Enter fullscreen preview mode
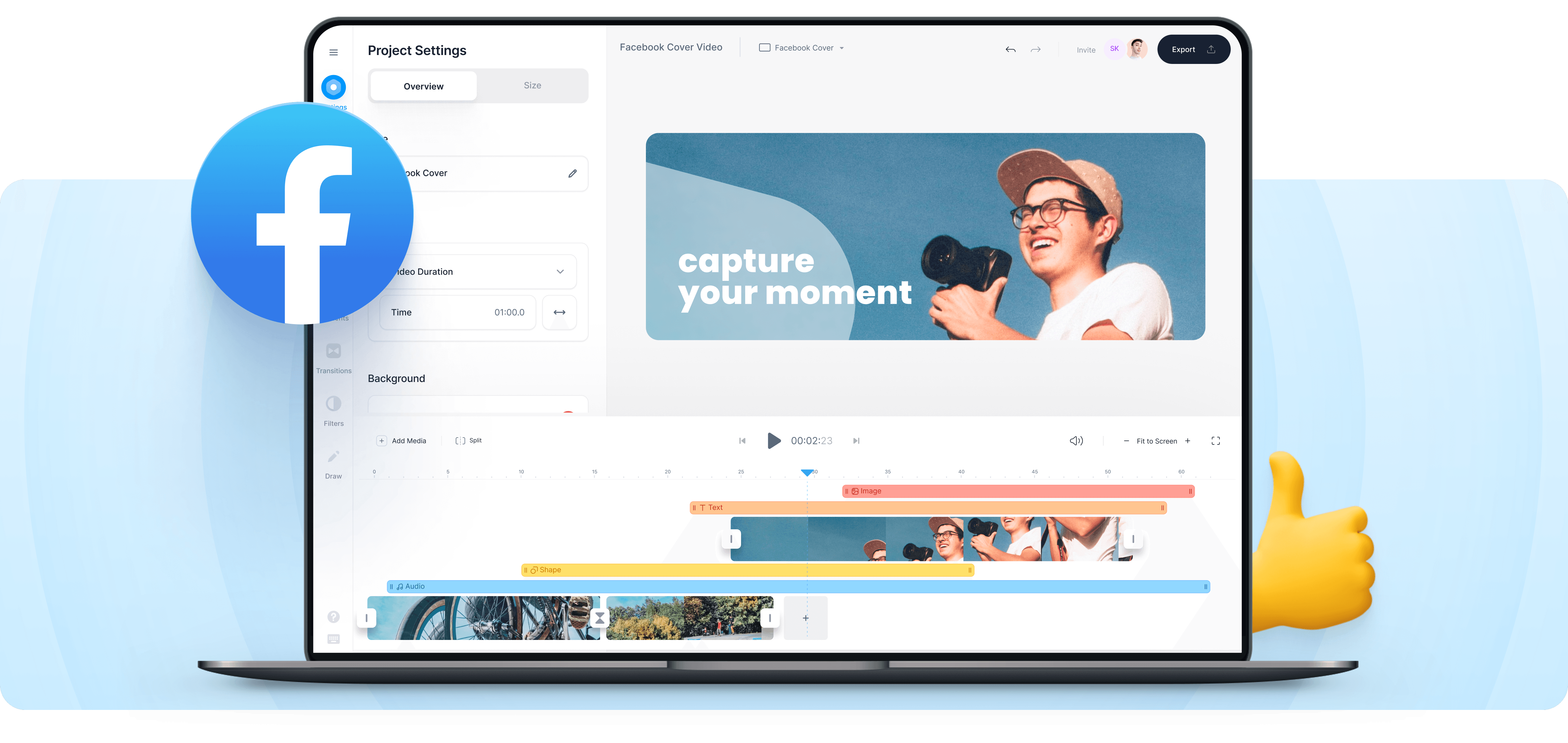 pyautogui.click(x=1215, y=441)
